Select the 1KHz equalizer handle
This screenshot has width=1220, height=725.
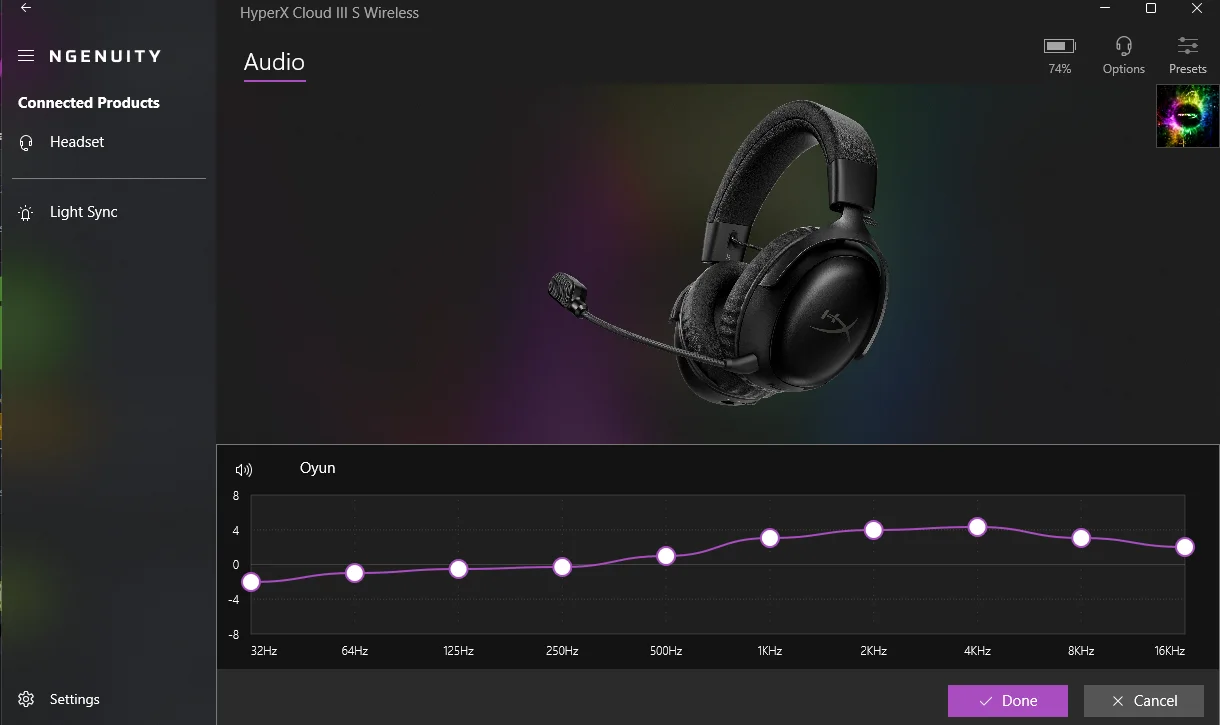[769, 538]
